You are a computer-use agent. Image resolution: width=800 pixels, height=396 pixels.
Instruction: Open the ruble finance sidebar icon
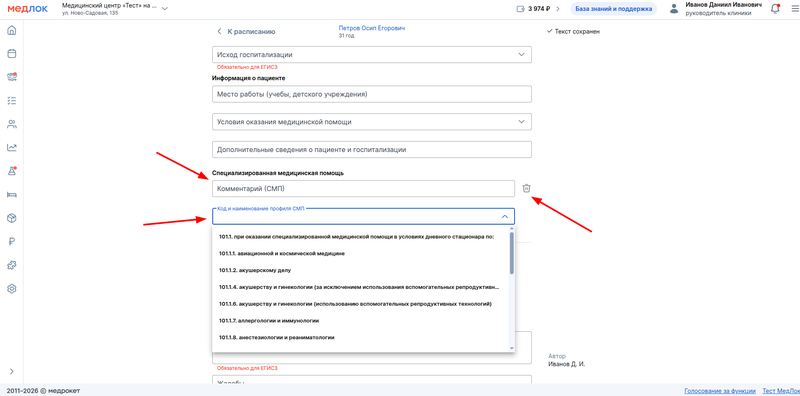tap(12, 242)
